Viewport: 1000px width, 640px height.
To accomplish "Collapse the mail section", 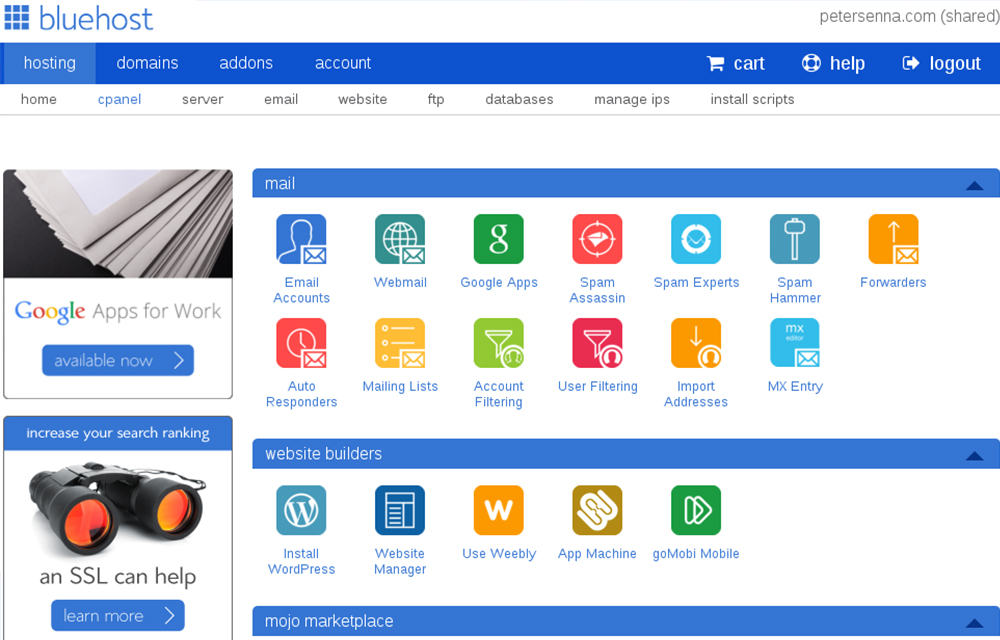I will [974, 185].
